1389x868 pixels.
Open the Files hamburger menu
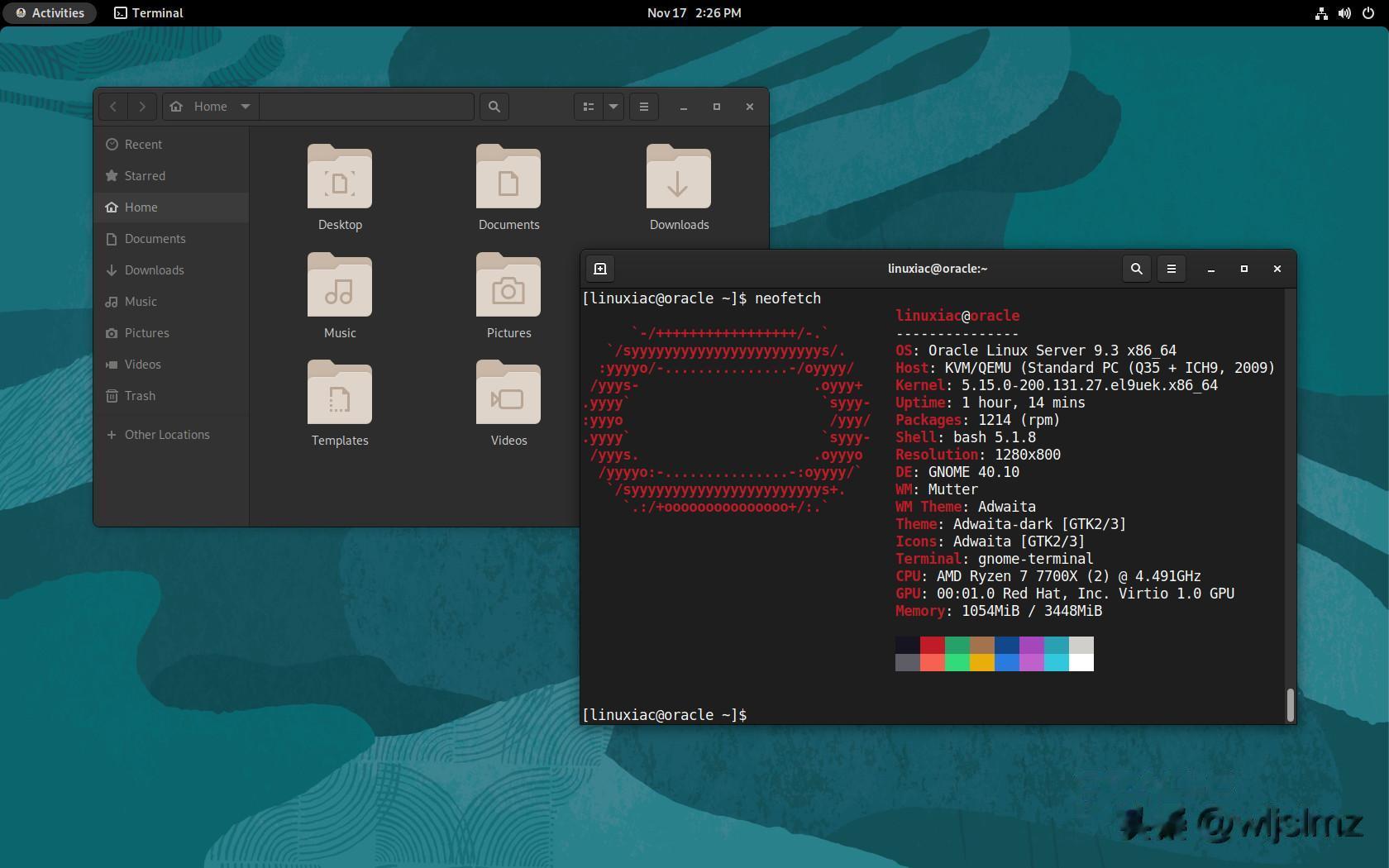pyautogui.click(x=644, y=107)
